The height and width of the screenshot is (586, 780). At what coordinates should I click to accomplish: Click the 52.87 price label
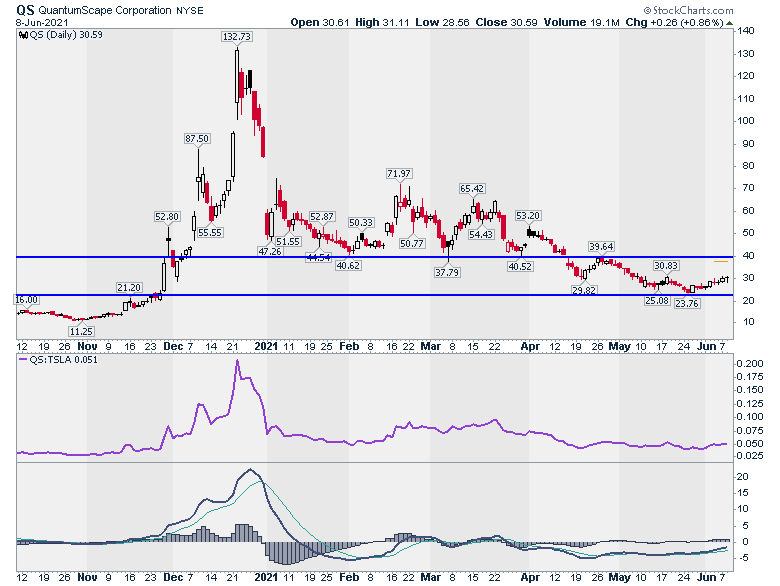pos(322,217)
